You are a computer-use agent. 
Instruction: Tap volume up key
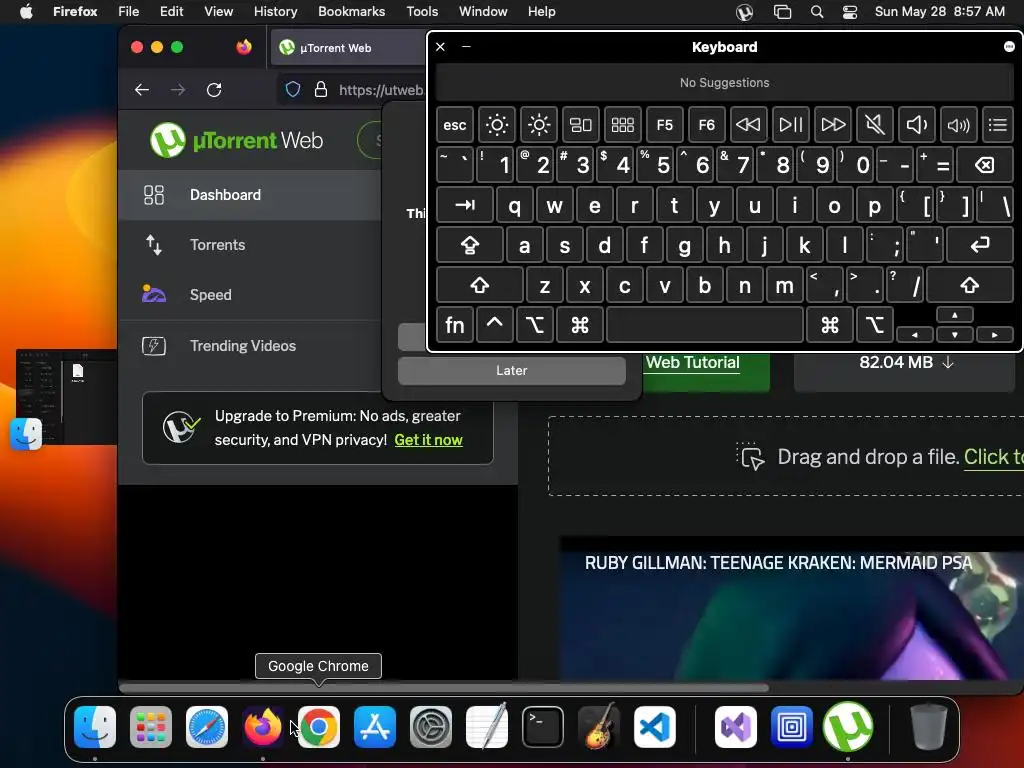(958, 125)
